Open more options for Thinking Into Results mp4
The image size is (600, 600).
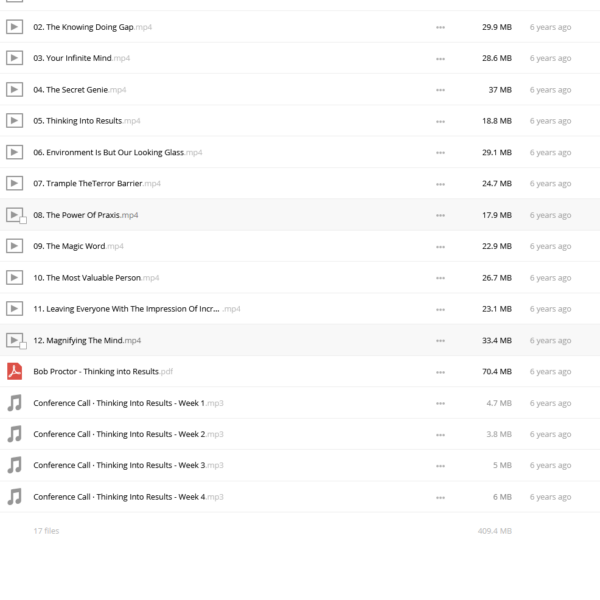[440, 121]
